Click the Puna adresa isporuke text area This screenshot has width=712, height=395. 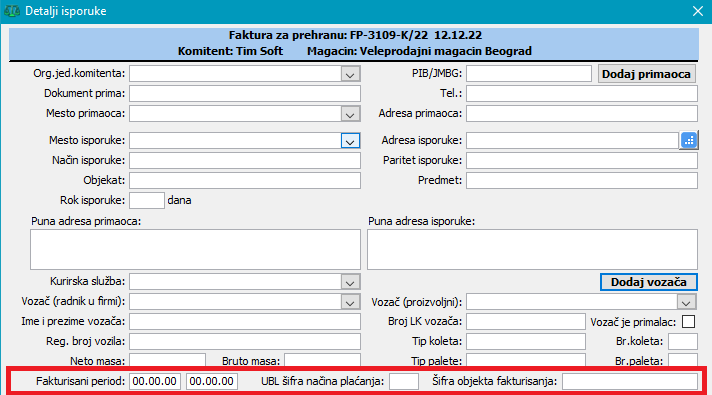[x=532, y=249]
